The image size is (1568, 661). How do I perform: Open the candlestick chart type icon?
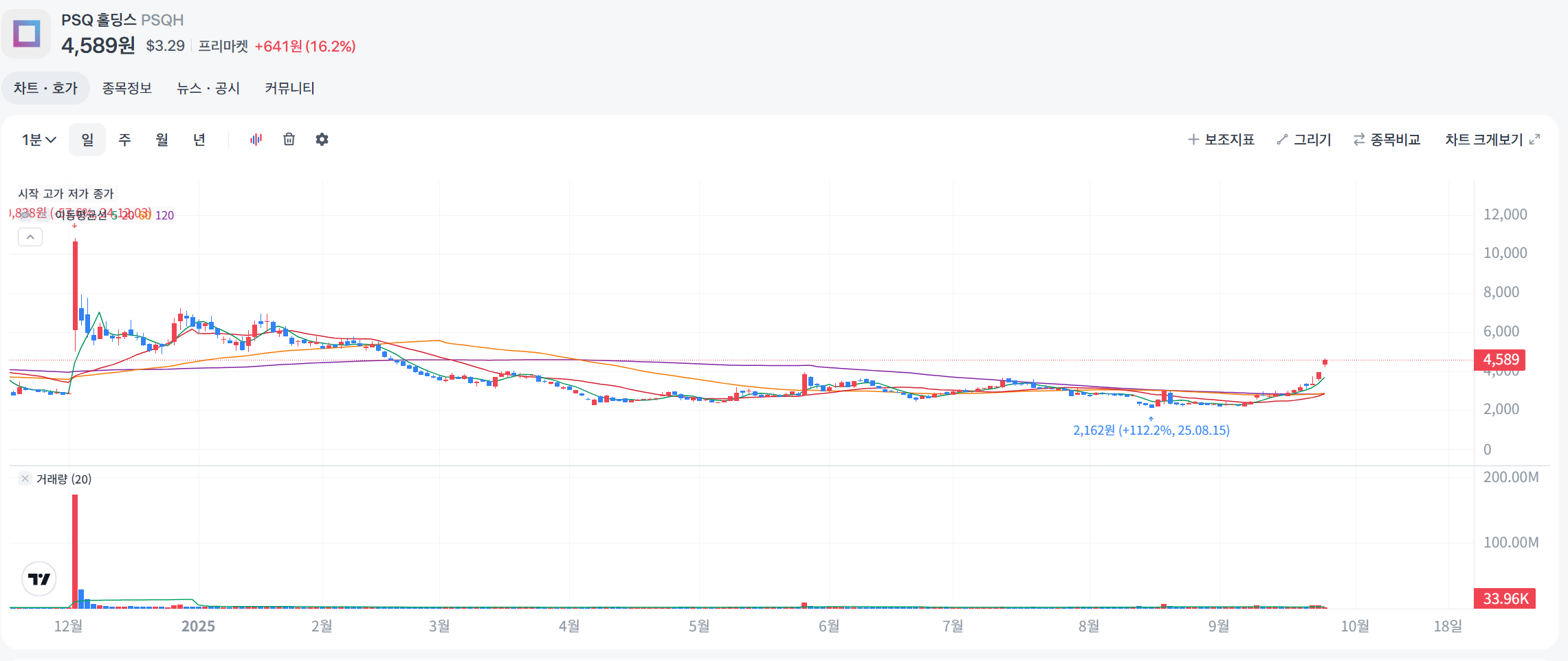[x=256, y=140]
